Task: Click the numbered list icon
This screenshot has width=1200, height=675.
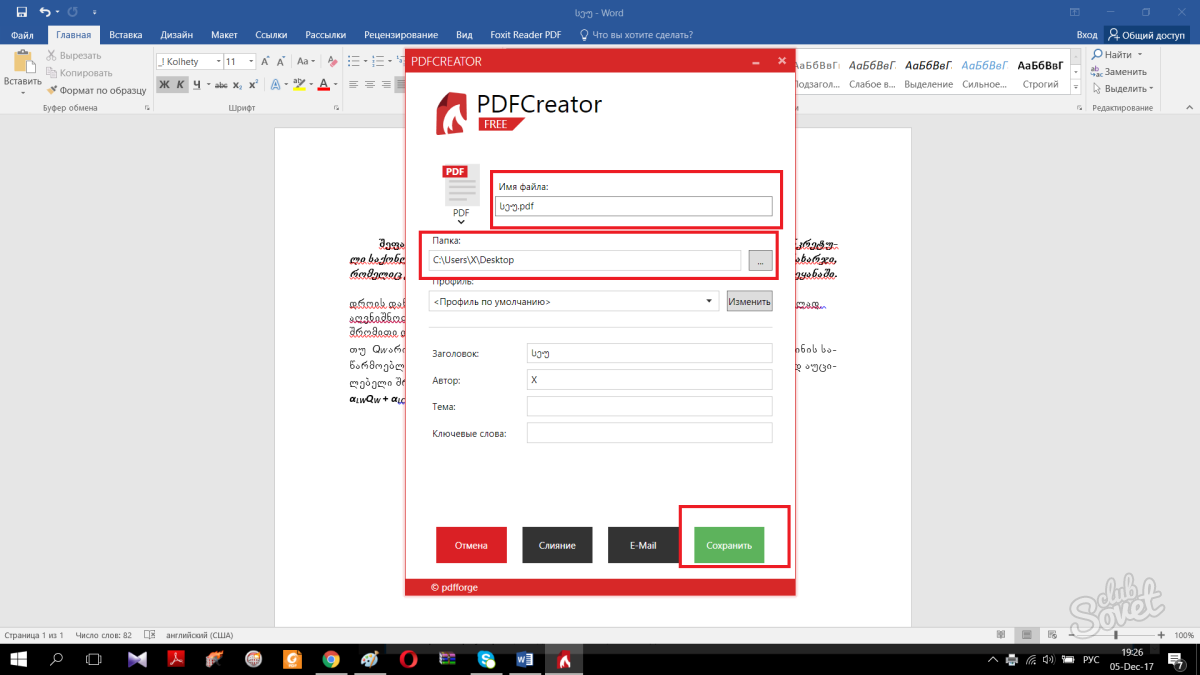Action: 380,62
